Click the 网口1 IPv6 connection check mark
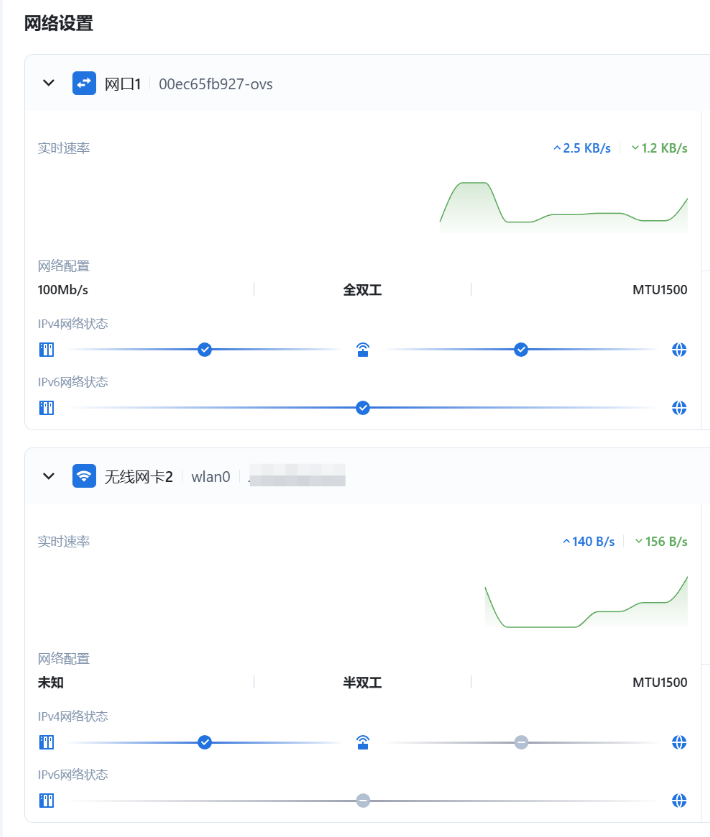The width and height of the screenshot is (710, 837). tap(363, 408)
